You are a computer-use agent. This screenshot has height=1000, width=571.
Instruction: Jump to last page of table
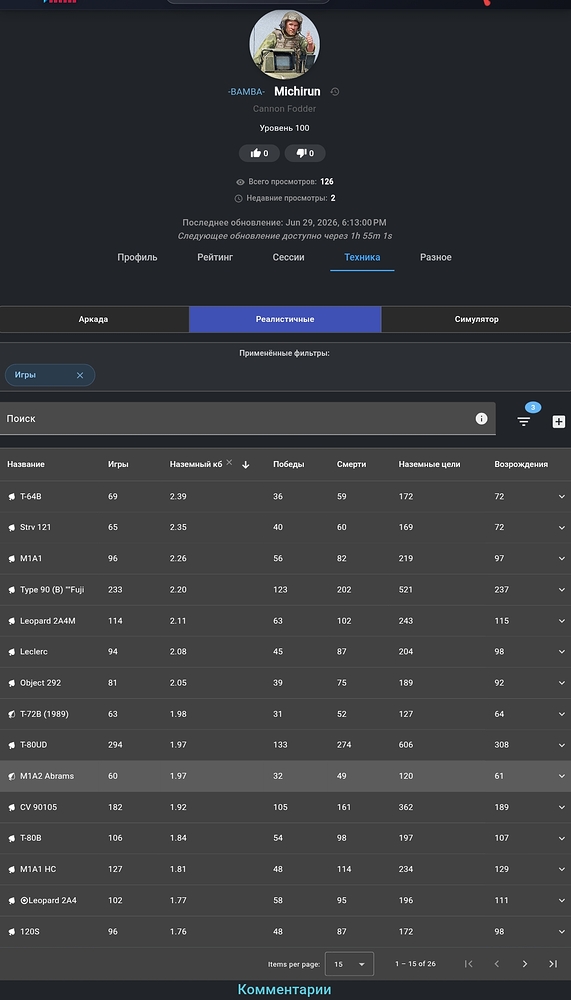point(552,964)
